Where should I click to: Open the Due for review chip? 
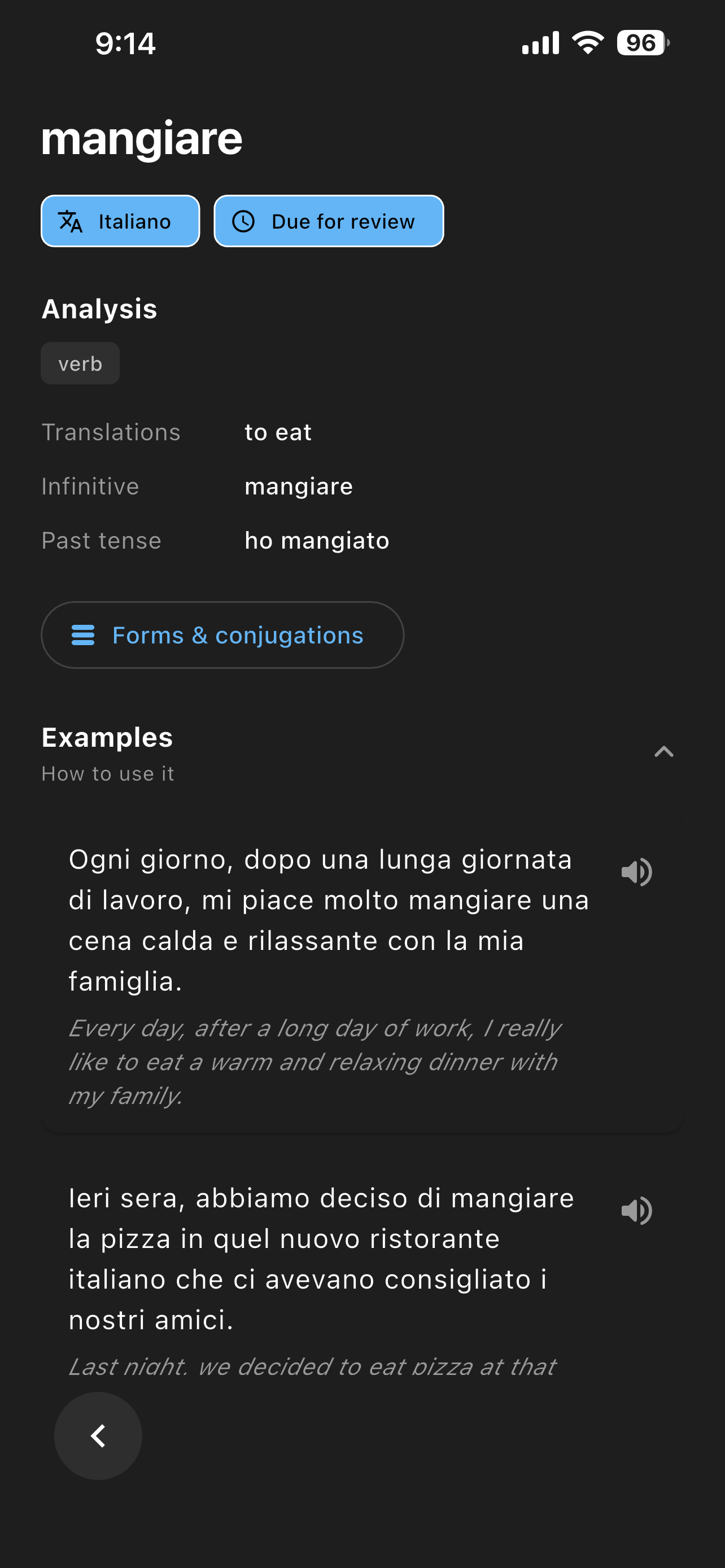coord(329,221)
